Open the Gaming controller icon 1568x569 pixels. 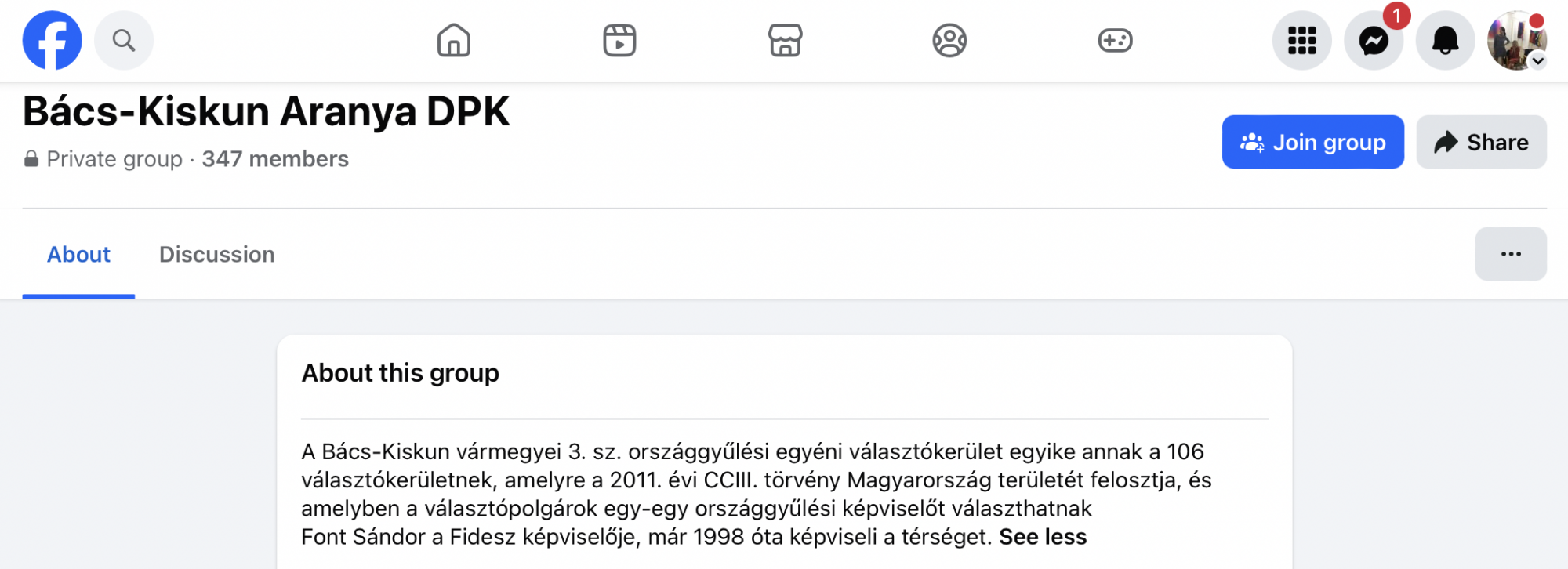coord(1115,40)
